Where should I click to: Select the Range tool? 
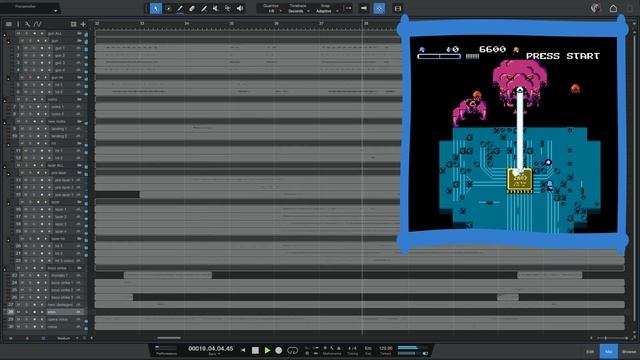tap(168, 9)
